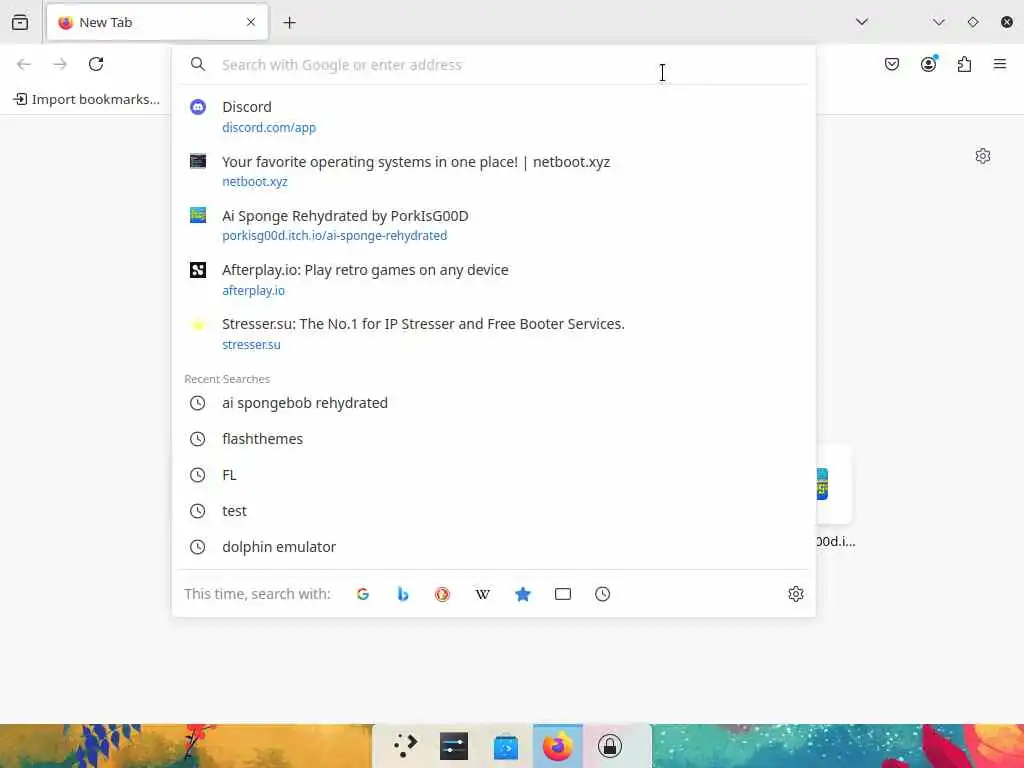Search this time with Bing
1024x768 pixels.
pyautogui.click(x=403, y=594)
